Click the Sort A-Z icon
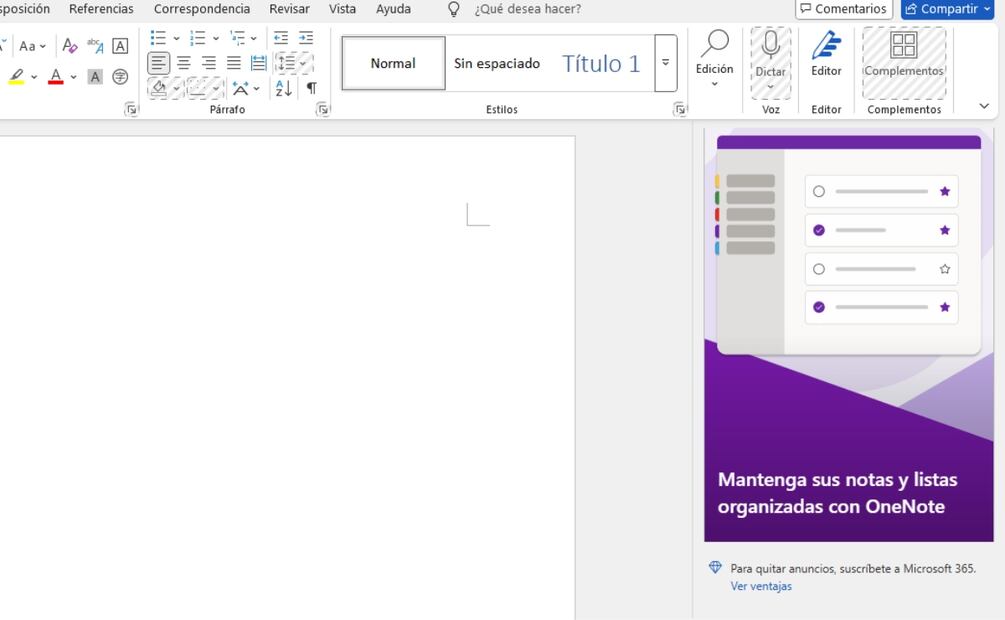The width and height of the screenshot is (1005, 620). 284,88
